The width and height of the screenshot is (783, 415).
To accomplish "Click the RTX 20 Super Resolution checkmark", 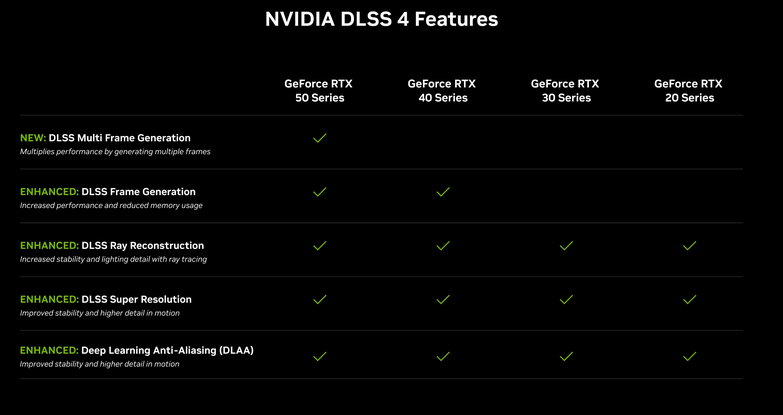I will tap(689, 300).
